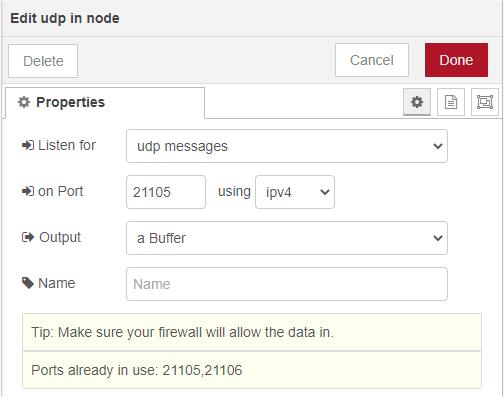The height and width of the screenshot is (397, 504).
Task: Open node description document icon
Action: (451, 102)
